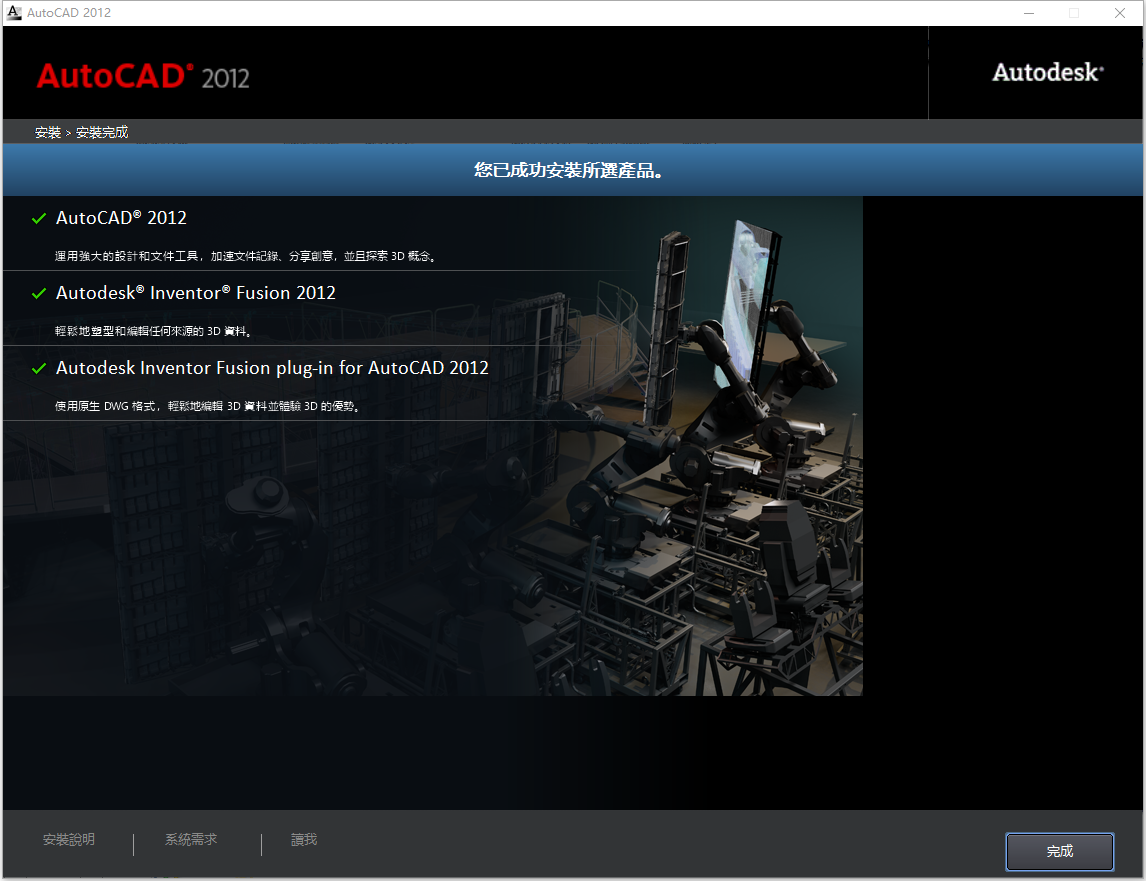Minimize the AutoCAD 2012 installer window

click(1029, 13)
